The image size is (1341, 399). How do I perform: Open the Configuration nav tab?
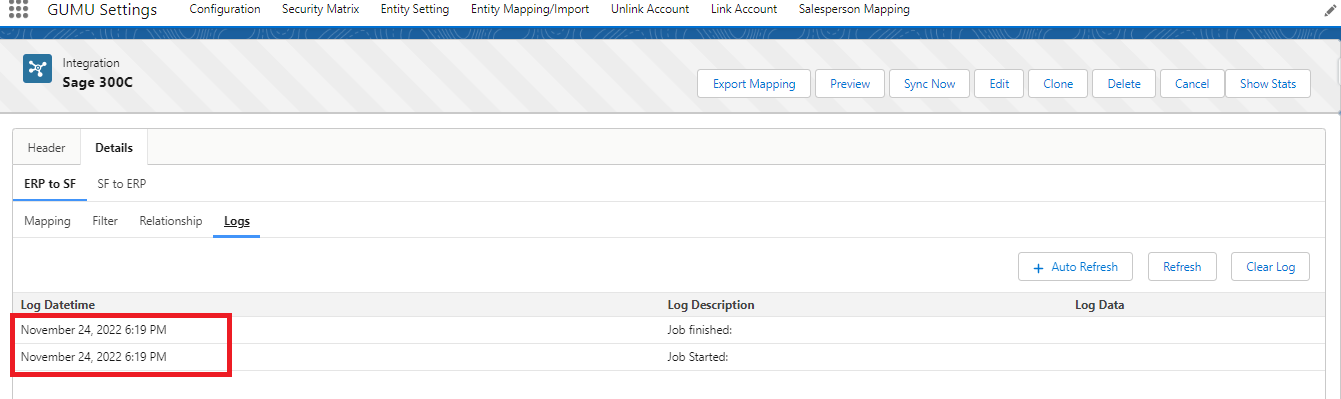click(x=225, y=9)
